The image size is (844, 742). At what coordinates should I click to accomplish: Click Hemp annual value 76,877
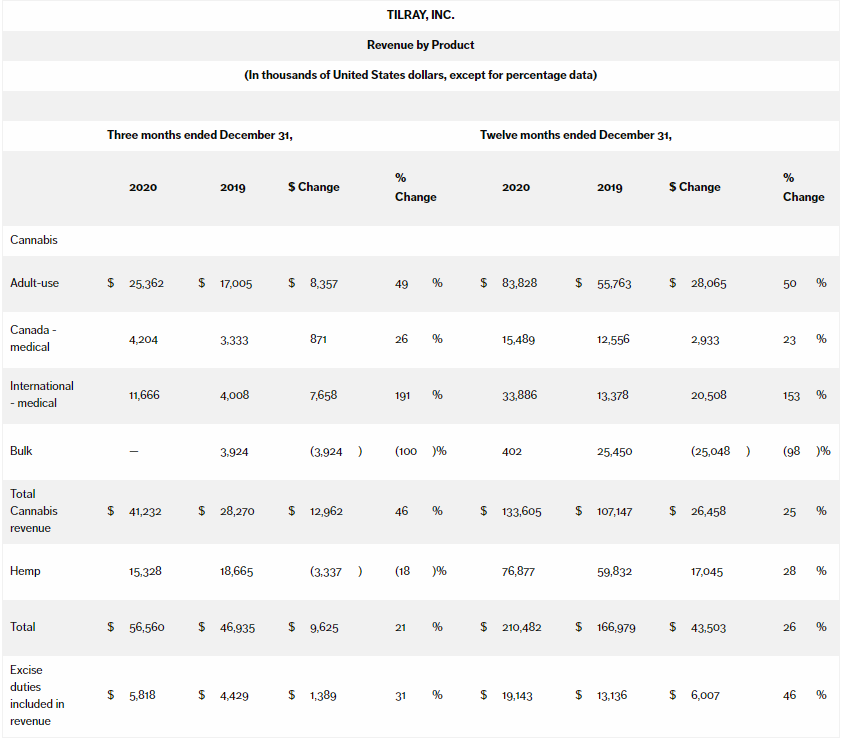point(518,571)
